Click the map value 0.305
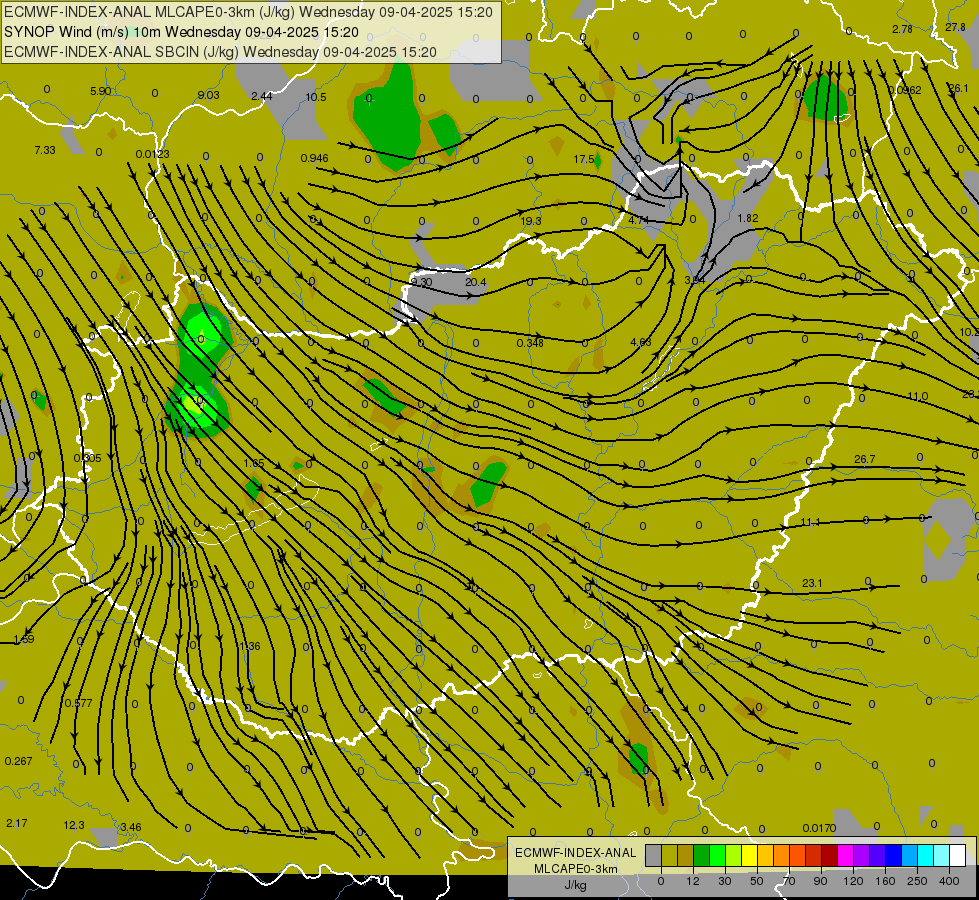Image resolution: width=979 pixels, height=900 pixels. click(87, 458)
